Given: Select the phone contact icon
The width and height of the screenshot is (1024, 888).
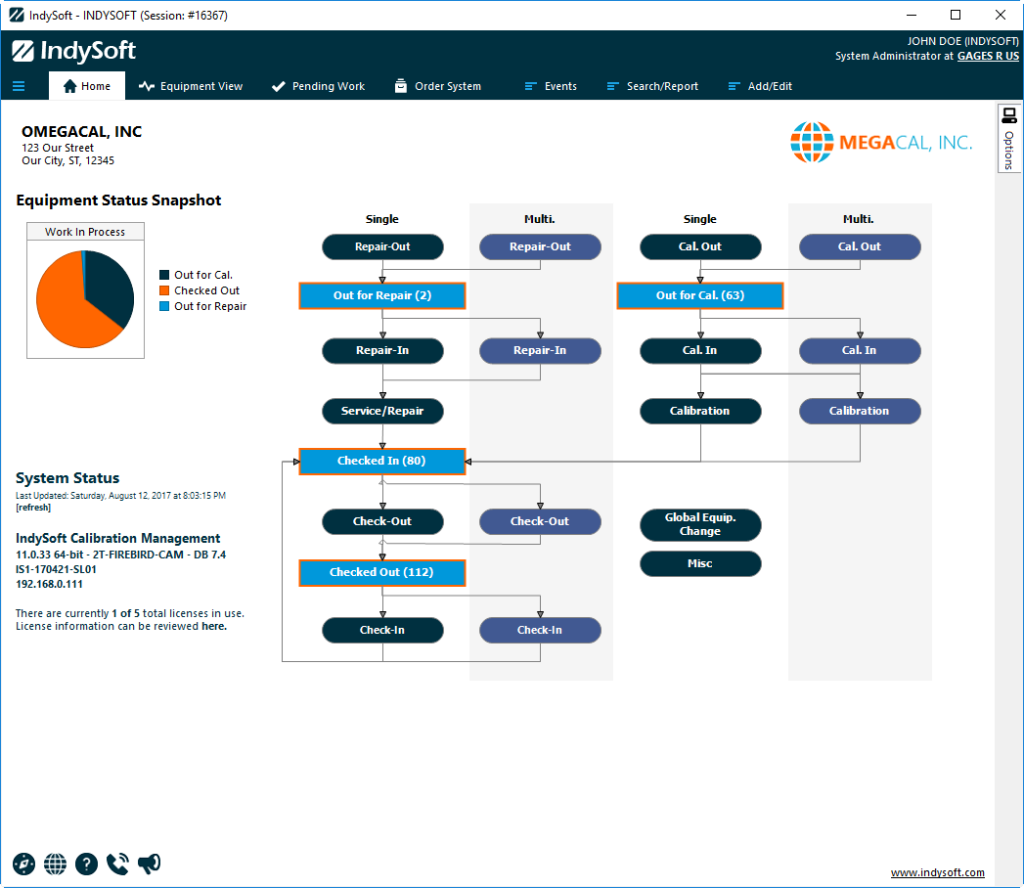Looking at the screenshot, I should point(117,863).
